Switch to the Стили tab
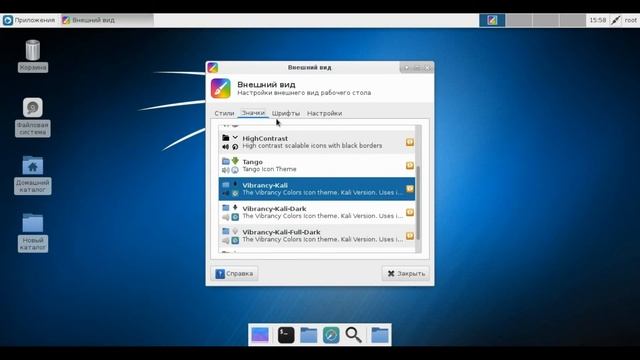The image size is (640, 360). [224, 113]
